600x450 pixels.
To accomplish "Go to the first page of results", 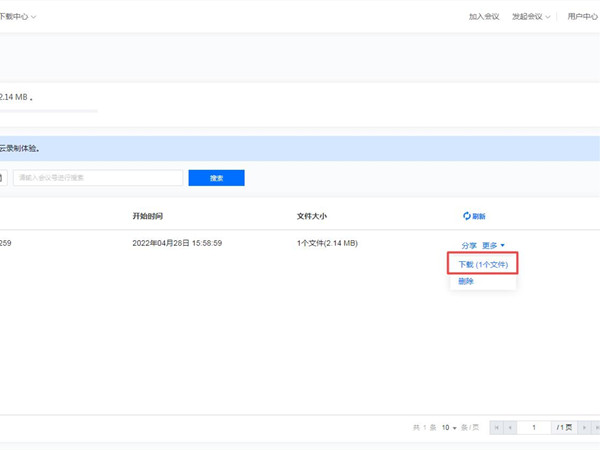I will [496, 427].
